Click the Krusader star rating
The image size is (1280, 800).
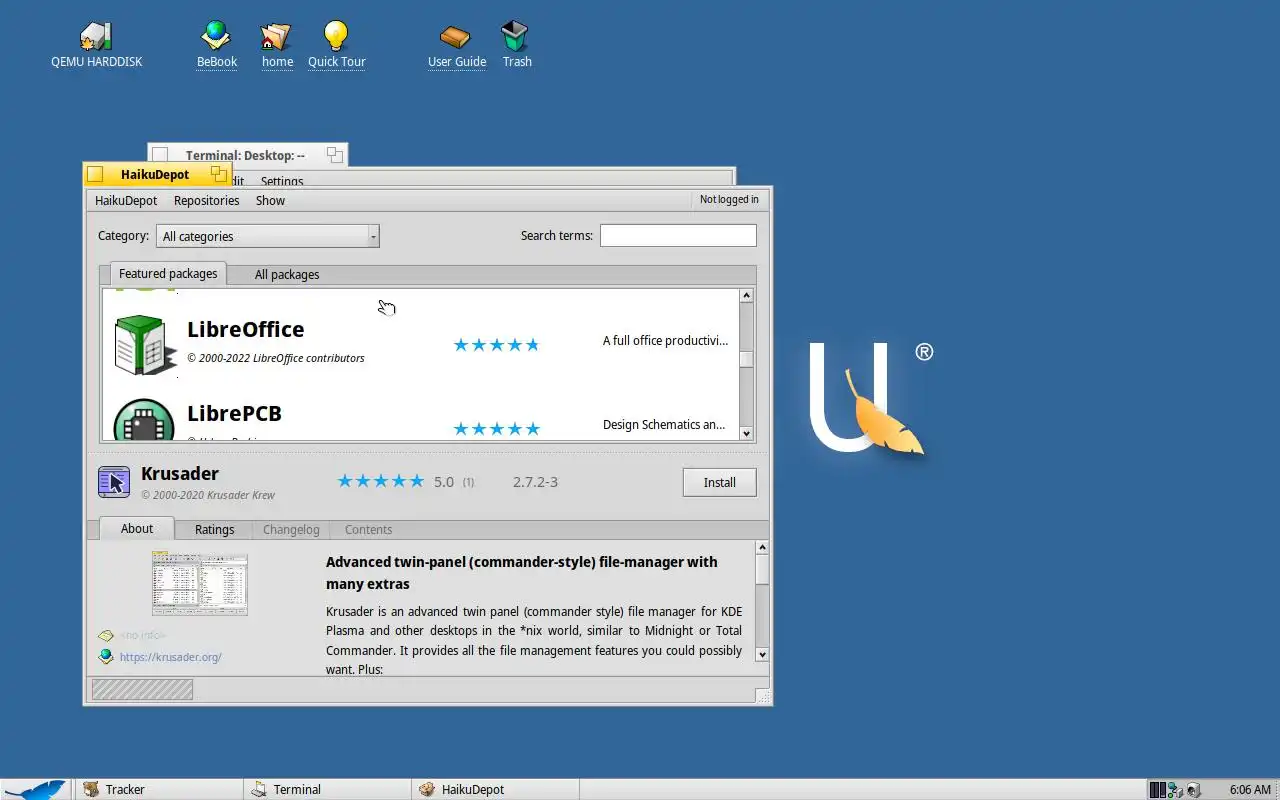[x=381, y=481]
